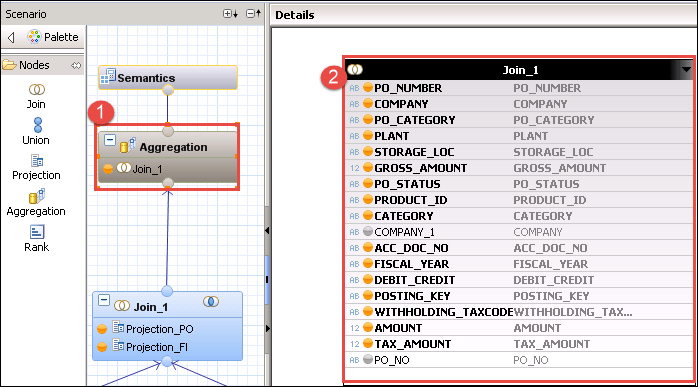Click the Nodes folder icon
The height and width of the screenshot is (387, 698).
(x=9, y=65)
